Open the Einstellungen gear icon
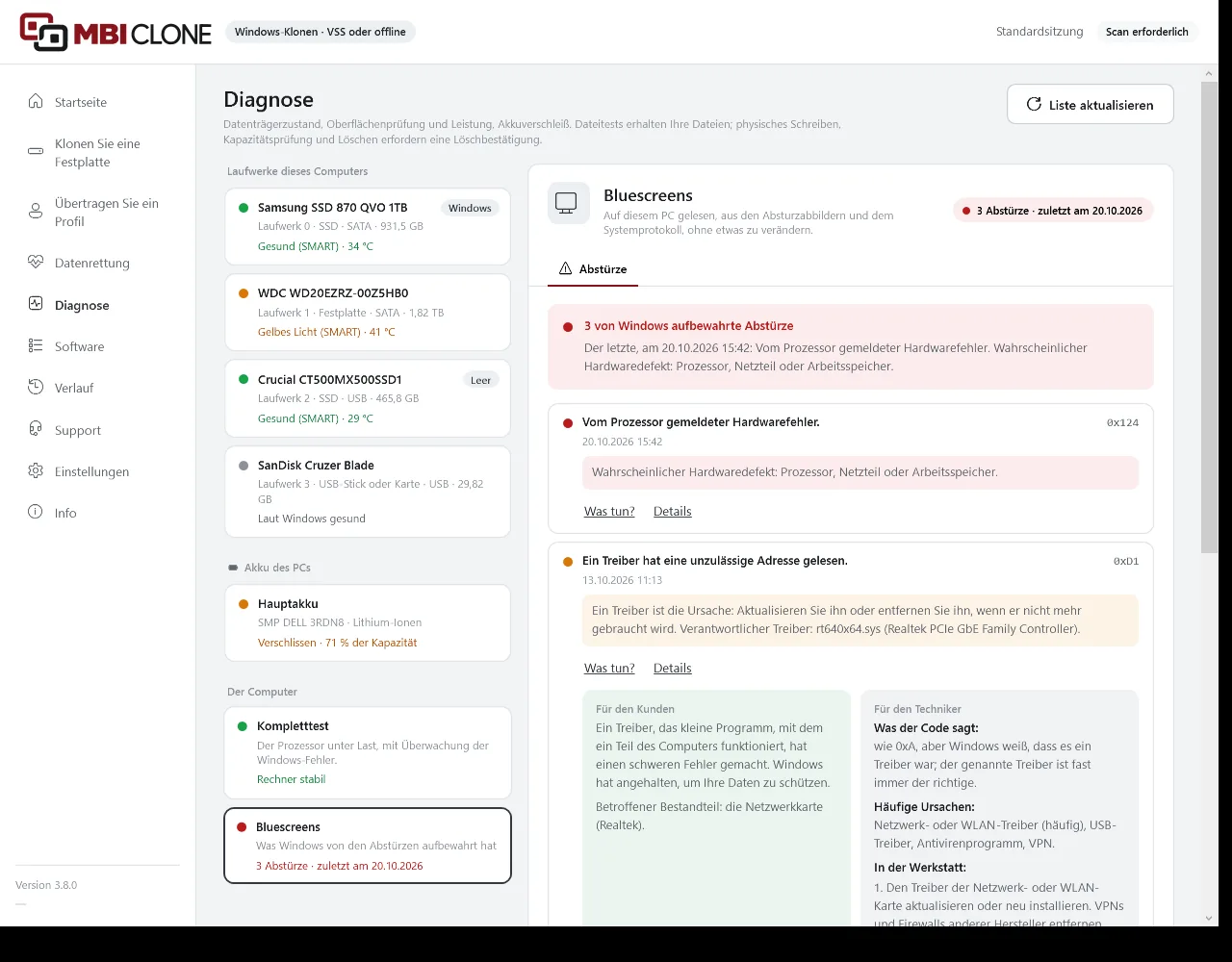This screenshot has width=1232, height=962. 36,471
